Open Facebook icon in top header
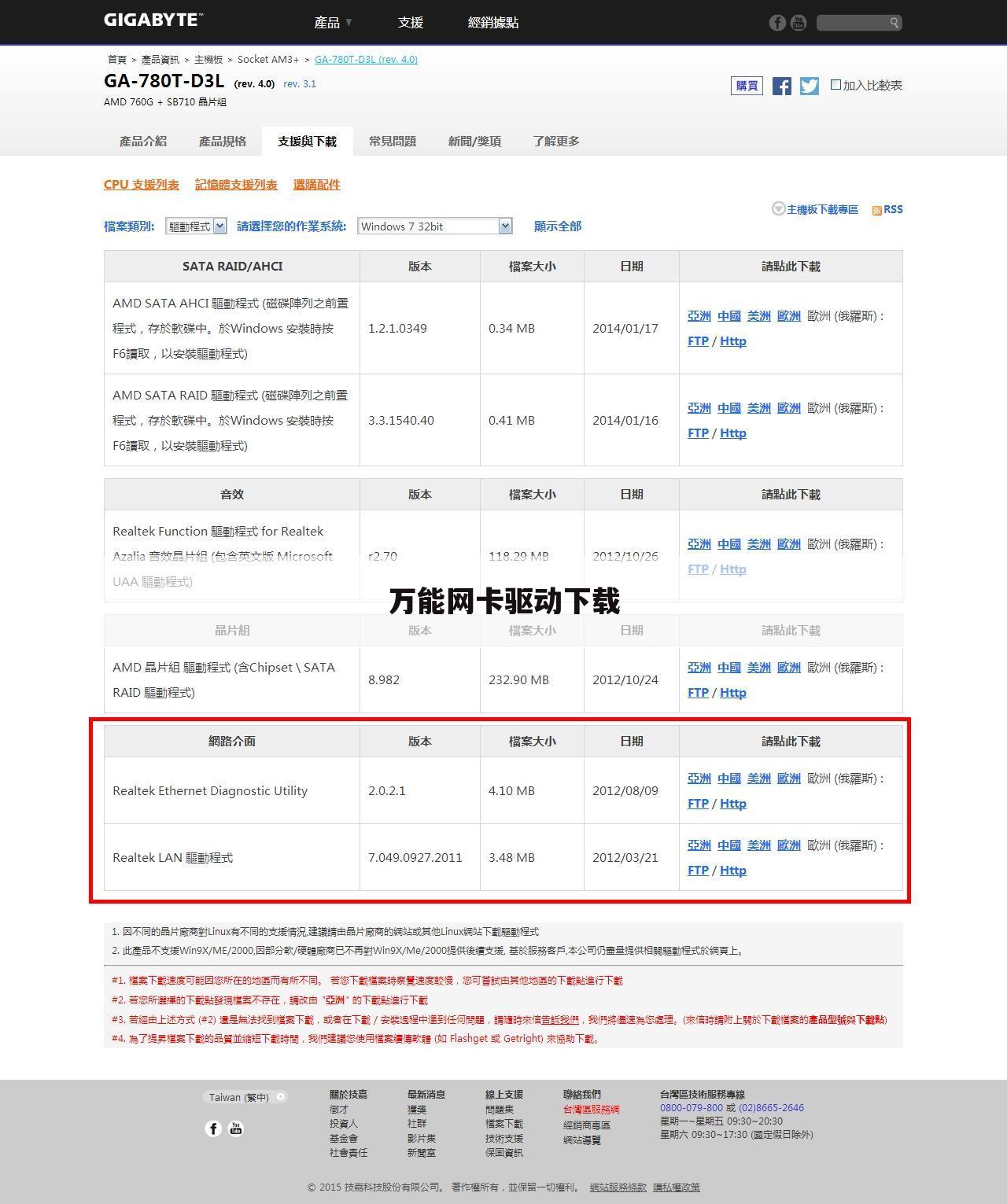 [x=777, y=23]
